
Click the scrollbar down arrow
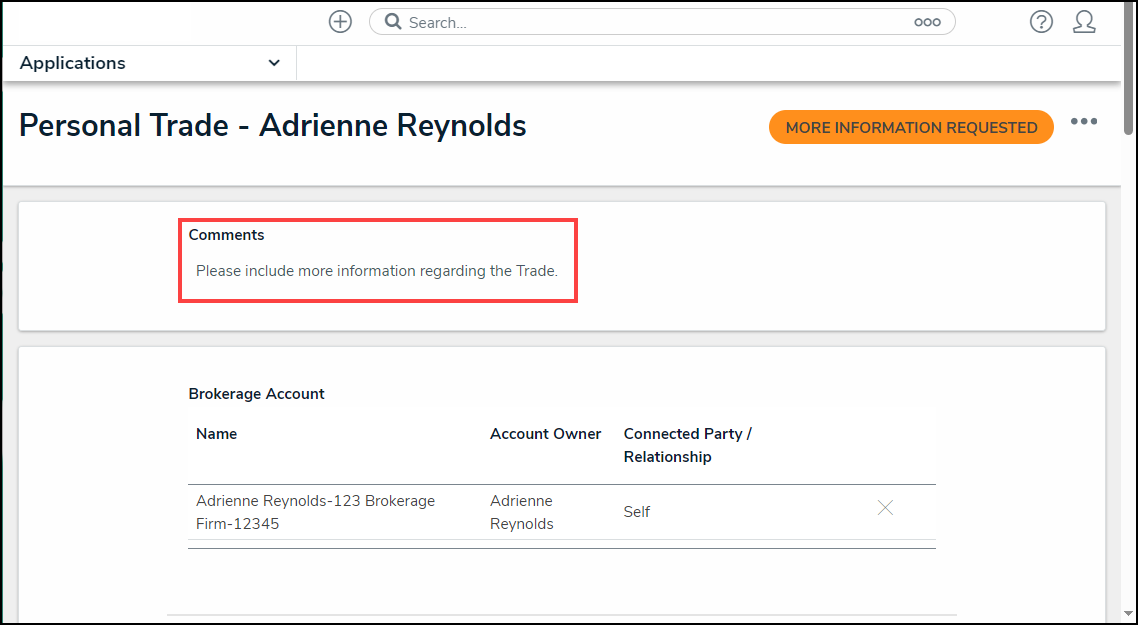(1129, 614)
